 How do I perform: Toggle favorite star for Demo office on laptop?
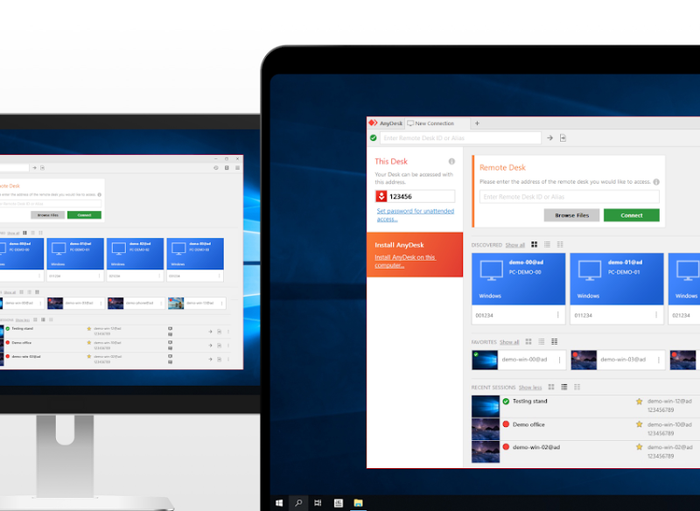(x=639, y=424)
